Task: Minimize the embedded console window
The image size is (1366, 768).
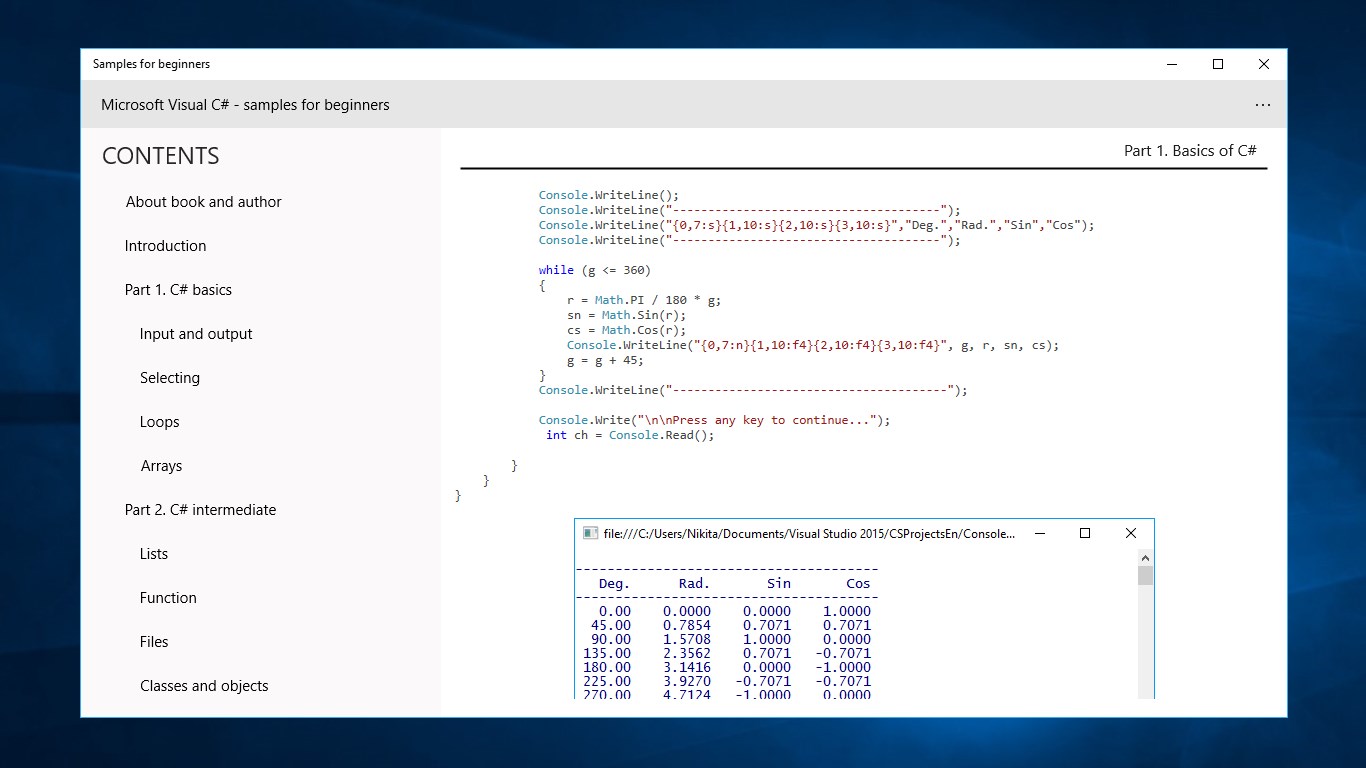Action: (x=1041, y=533)
